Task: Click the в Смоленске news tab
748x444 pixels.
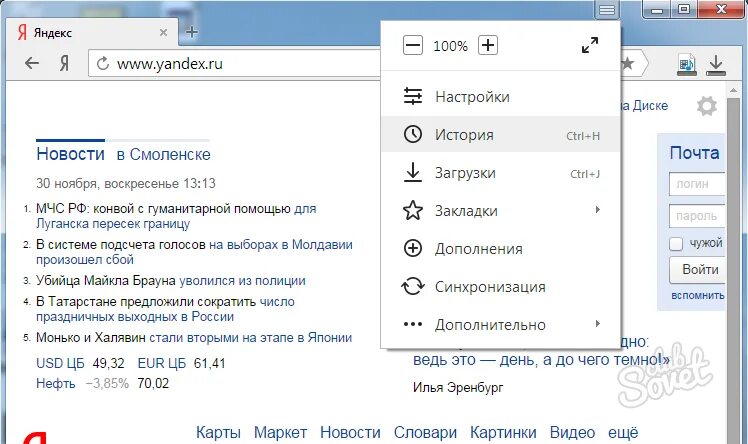Action: (164, 155)
